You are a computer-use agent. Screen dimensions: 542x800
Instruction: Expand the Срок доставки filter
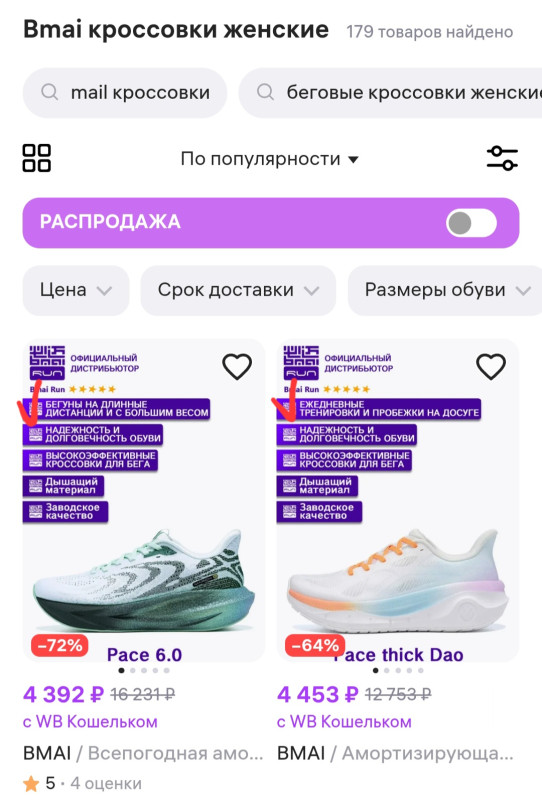click(238, 290)
